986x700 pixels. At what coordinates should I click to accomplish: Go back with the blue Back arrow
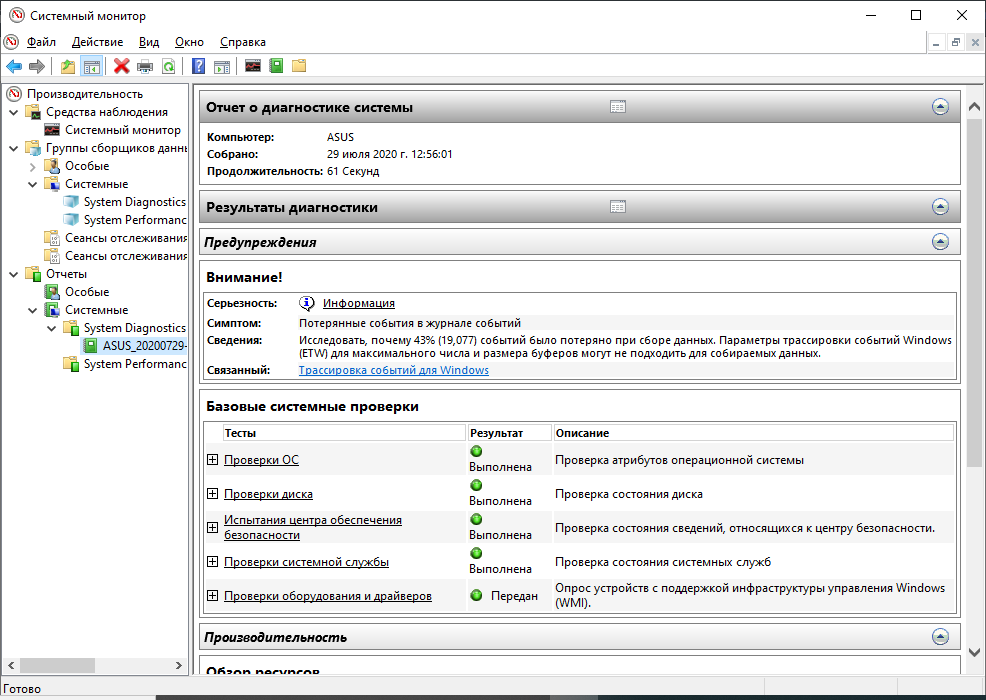[x=14, y=66]
